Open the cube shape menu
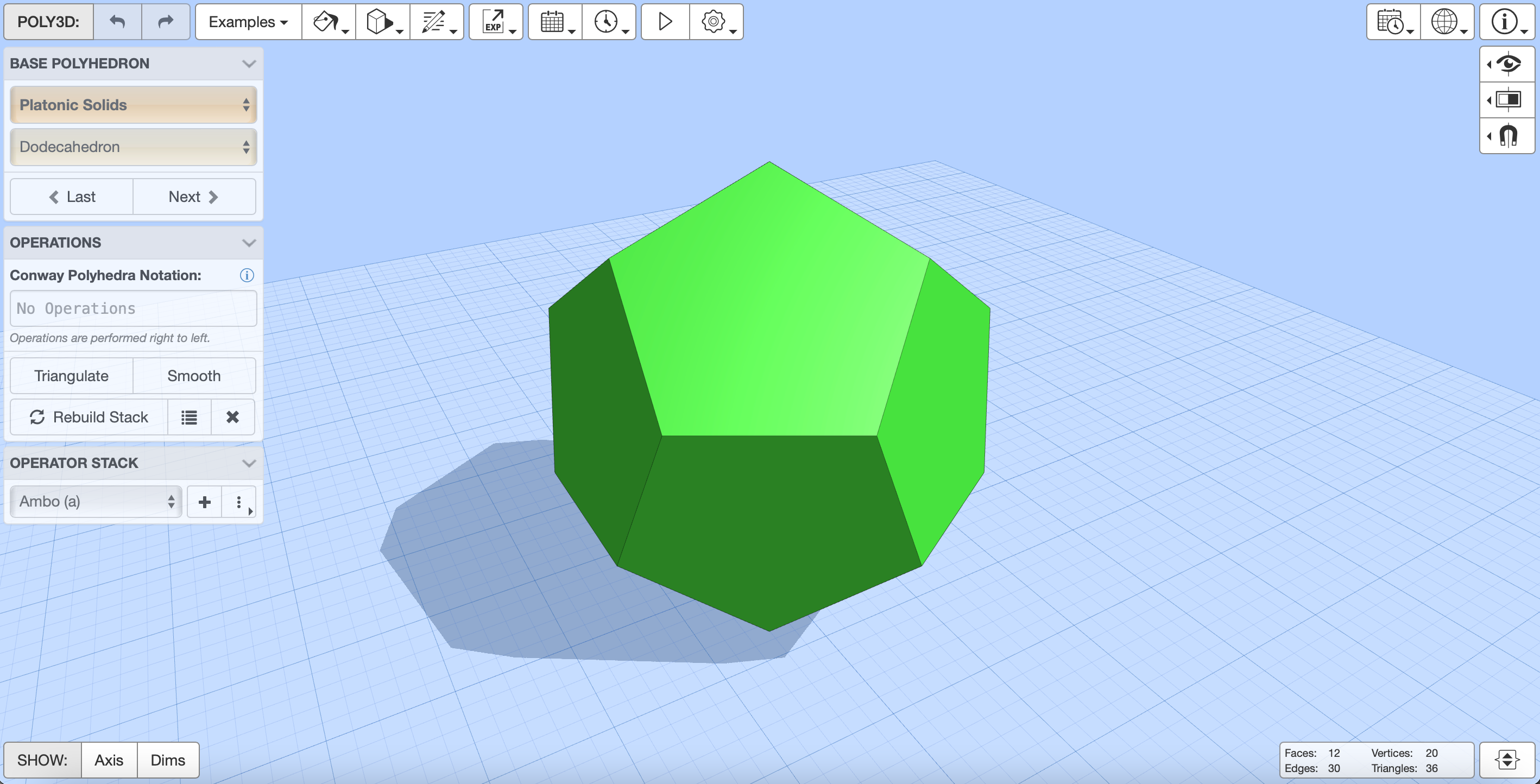 (383, 22)
